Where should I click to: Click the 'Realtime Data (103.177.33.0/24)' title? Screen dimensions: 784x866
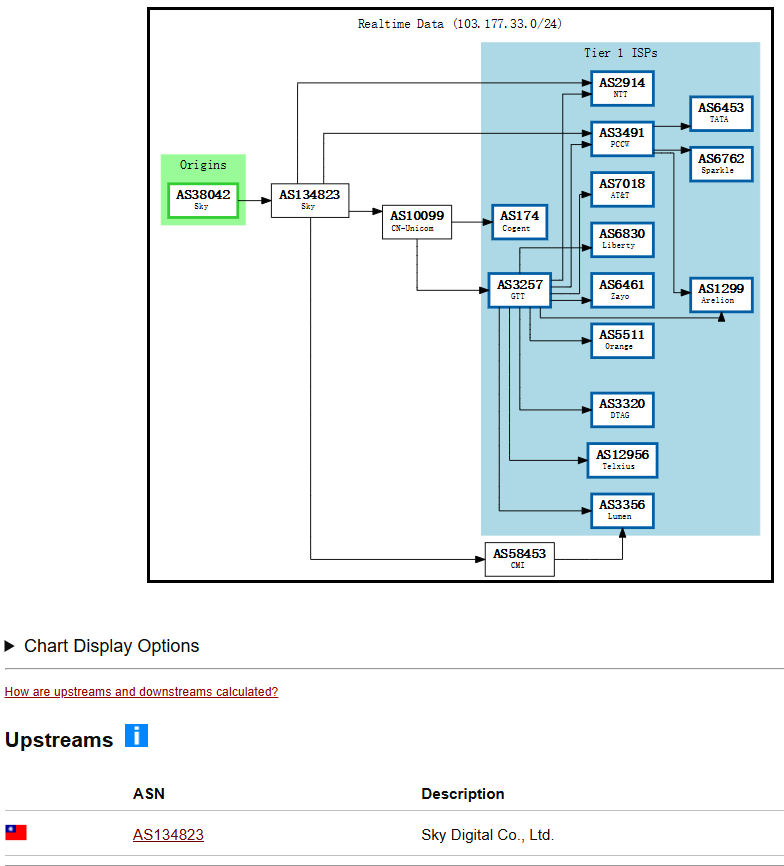[x=459, y=24]
